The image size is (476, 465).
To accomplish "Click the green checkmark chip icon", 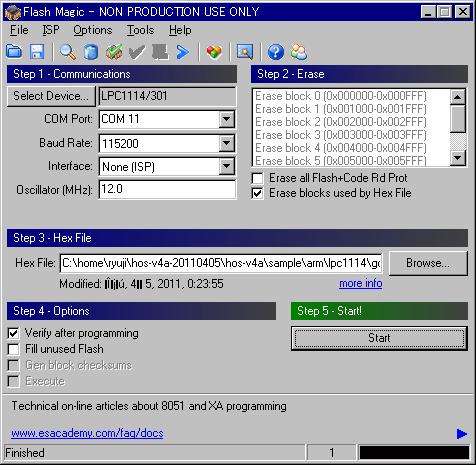I will [x=114, y=52].
